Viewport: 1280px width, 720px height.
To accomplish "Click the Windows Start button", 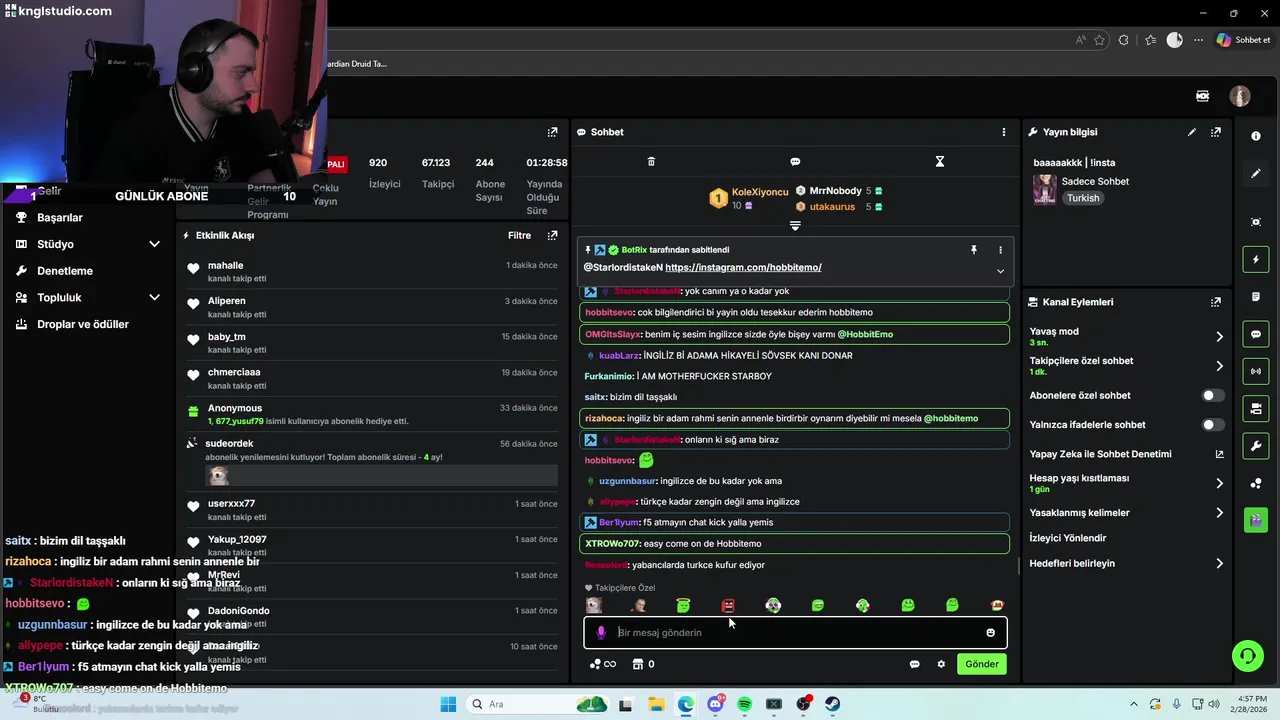I will pyautogui.click(x=448, y=704).
